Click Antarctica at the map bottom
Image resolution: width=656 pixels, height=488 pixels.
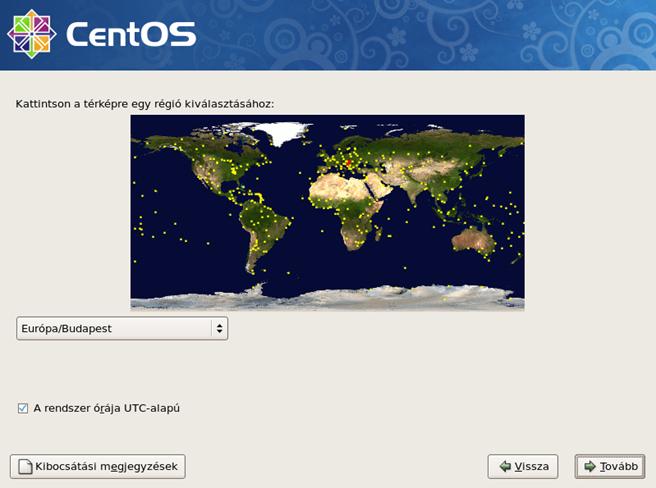[330, 297]
